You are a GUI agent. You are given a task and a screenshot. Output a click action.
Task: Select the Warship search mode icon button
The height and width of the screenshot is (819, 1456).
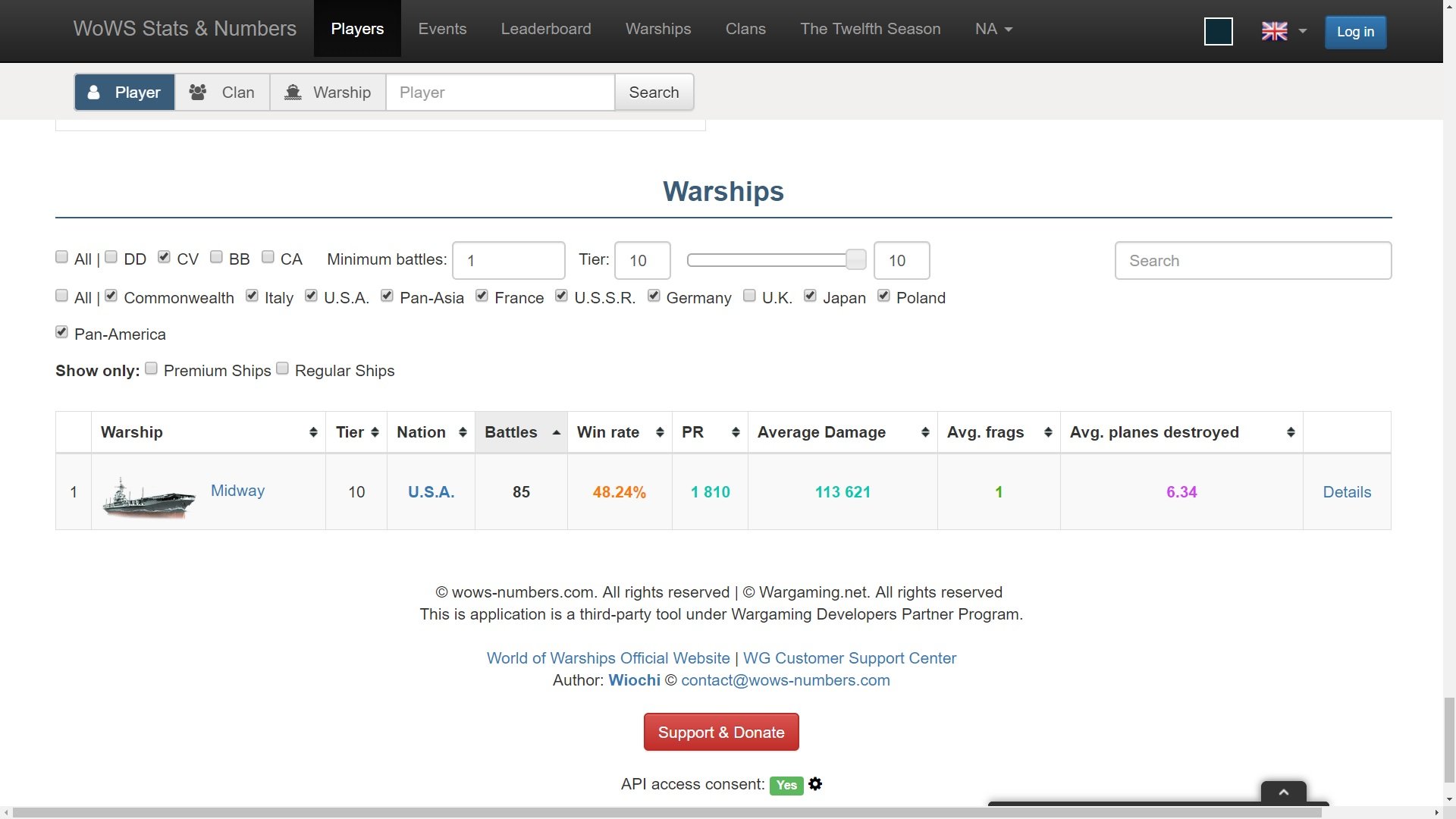pyautogui.click(x=328, y=93)
